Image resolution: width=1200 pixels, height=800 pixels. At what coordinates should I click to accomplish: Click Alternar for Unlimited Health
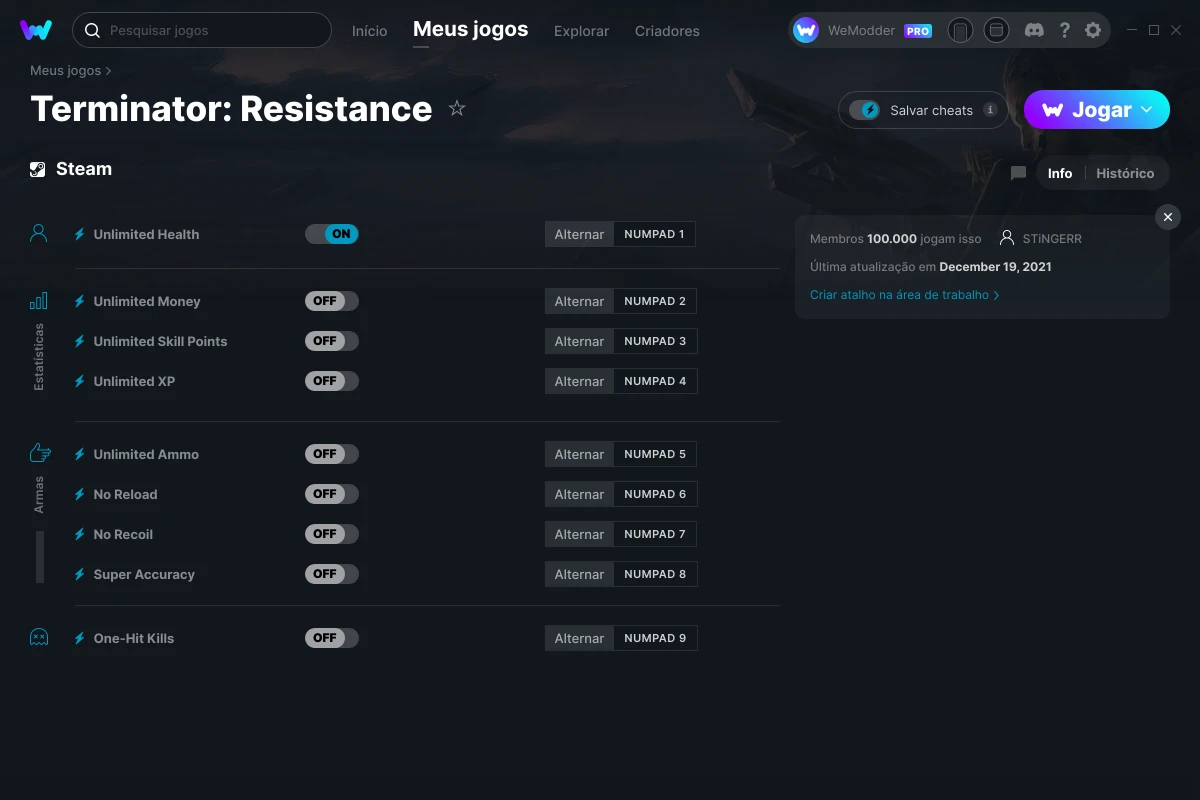pos(579,234)
